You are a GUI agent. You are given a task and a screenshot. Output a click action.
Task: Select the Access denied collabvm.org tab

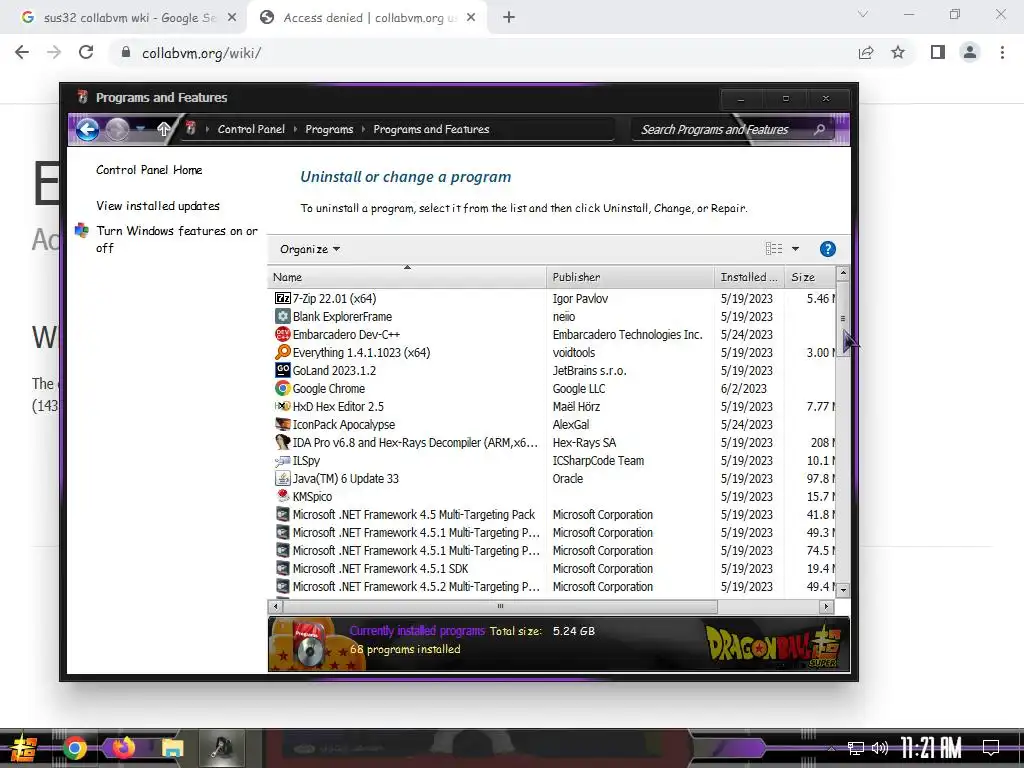[x=368, y=18]
